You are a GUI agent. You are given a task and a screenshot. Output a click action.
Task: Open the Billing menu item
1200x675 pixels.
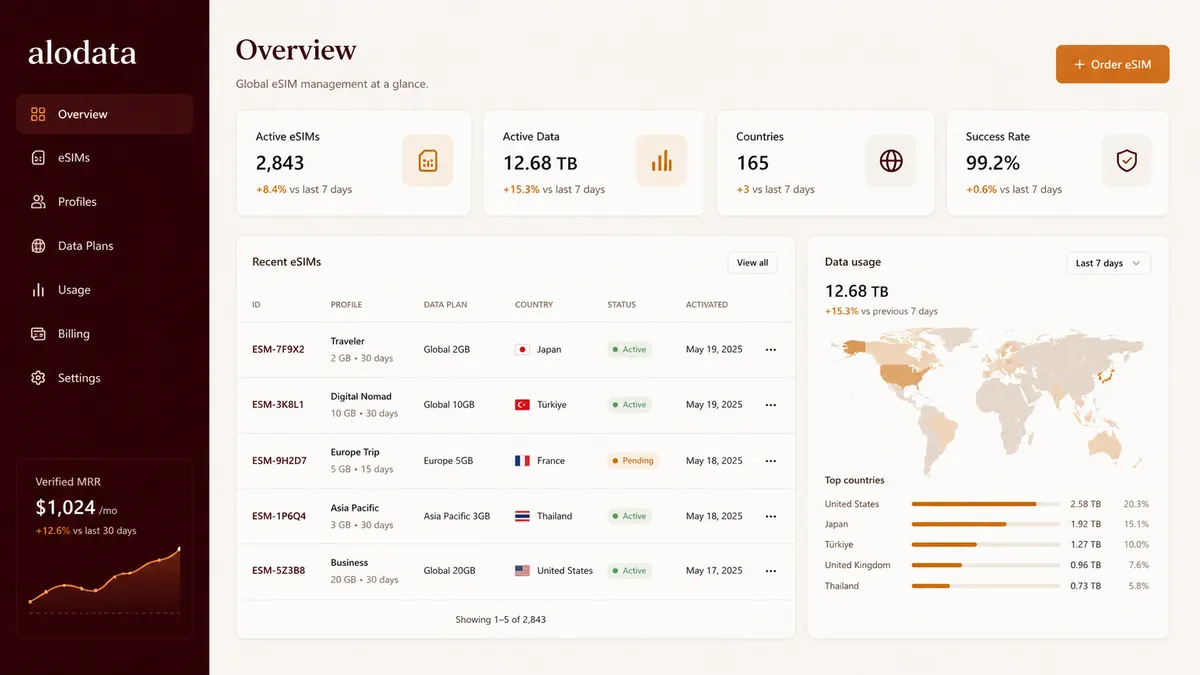105,334
